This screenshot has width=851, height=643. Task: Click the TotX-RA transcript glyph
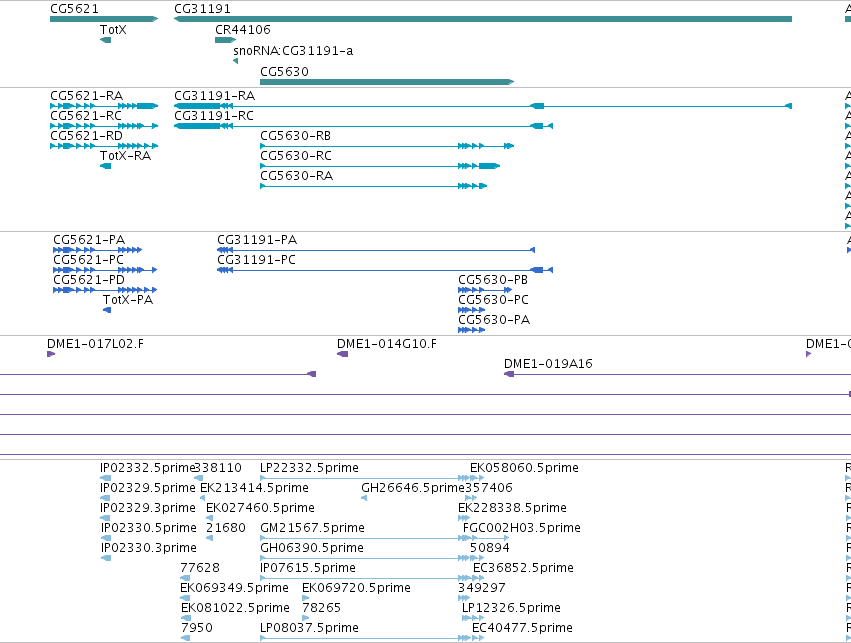pos(106,166)
